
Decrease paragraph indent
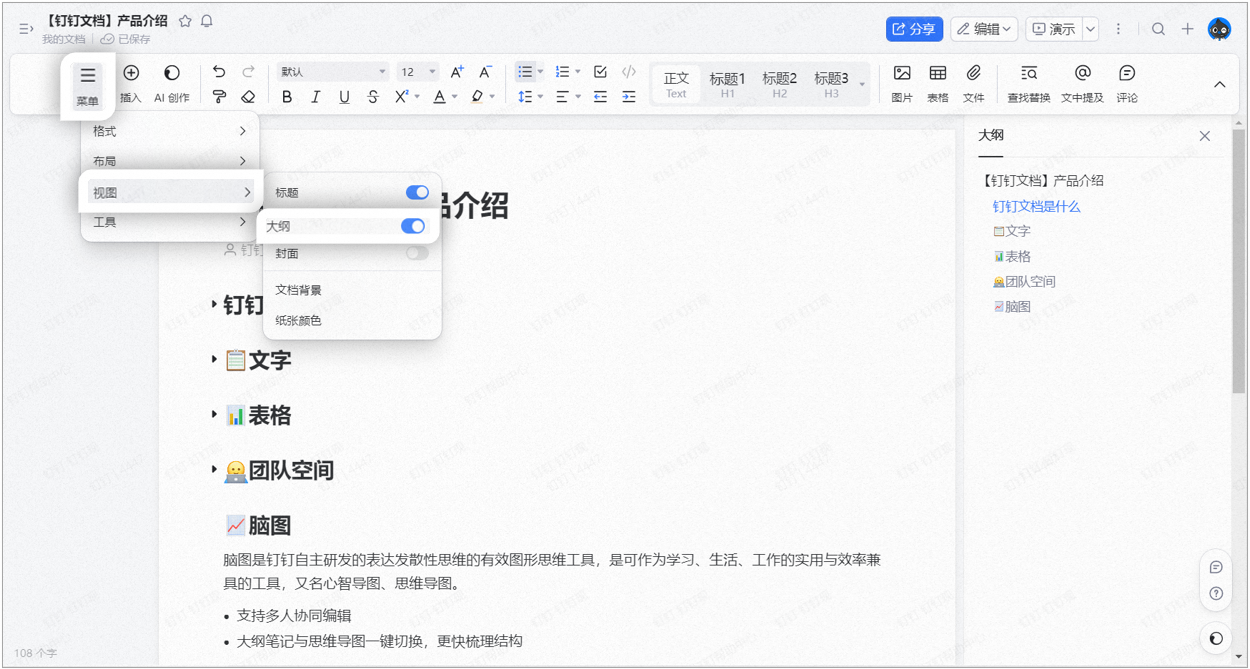(x=600, y=97)
